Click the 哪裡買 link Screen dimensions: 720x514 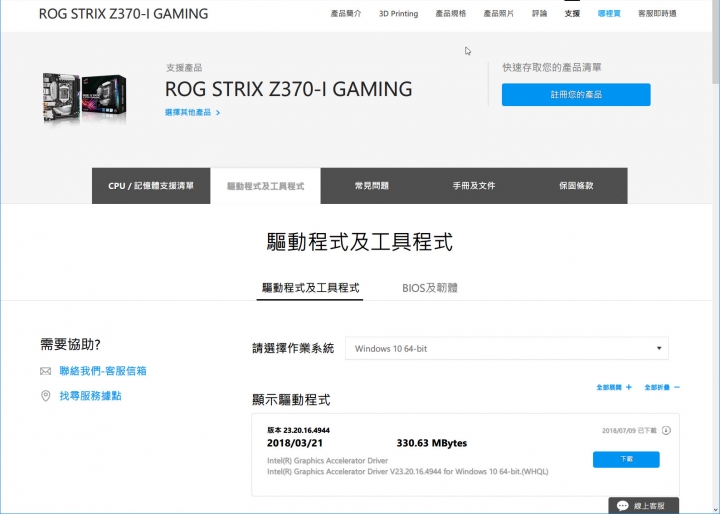point(609,14)
